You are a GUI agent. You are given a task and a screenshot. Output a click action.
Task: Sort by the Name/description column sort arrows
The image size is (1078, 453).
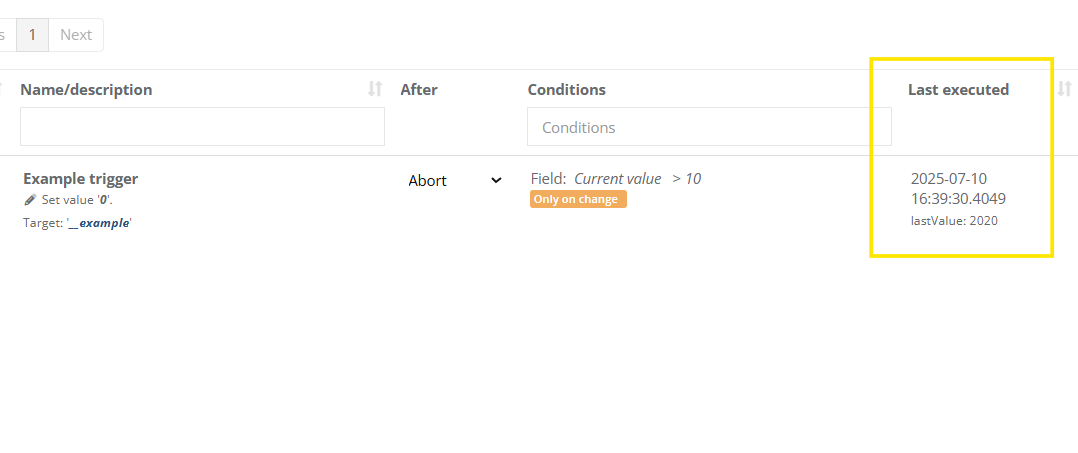pyautogui.click(x=375, y=89)
